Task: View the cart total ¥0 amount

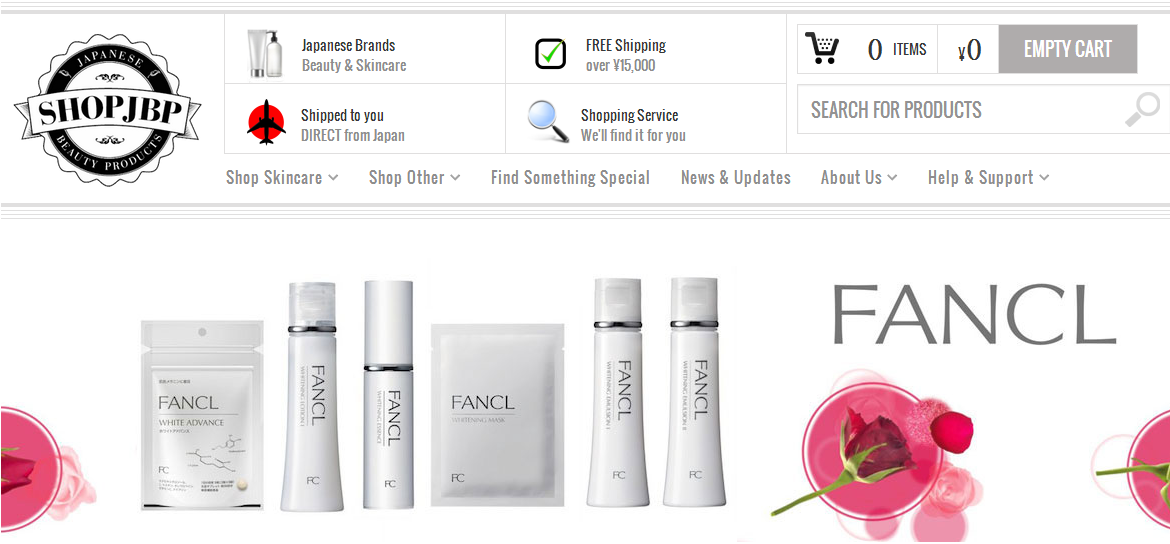Action: click(969, 50)
